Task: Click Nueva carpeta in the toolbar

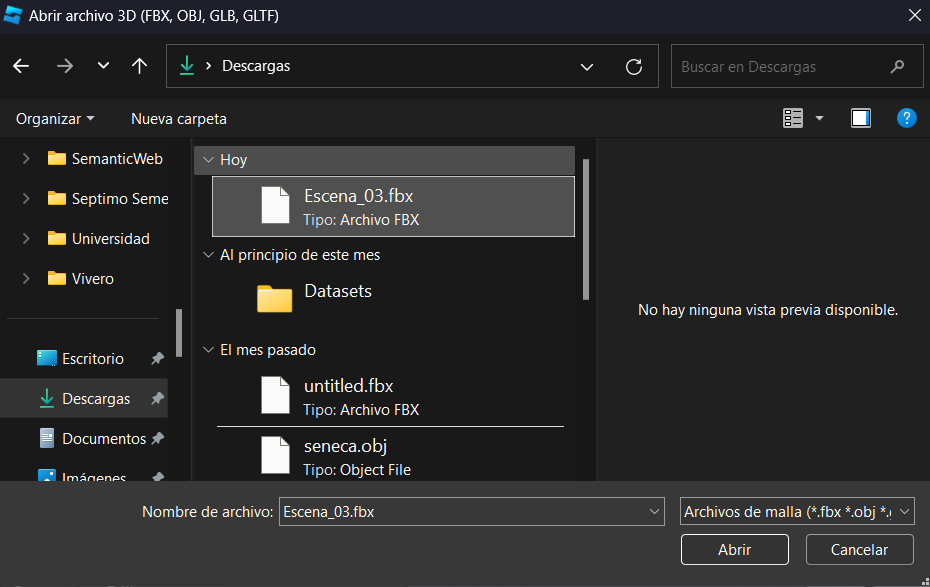Action: pos(179,118)
